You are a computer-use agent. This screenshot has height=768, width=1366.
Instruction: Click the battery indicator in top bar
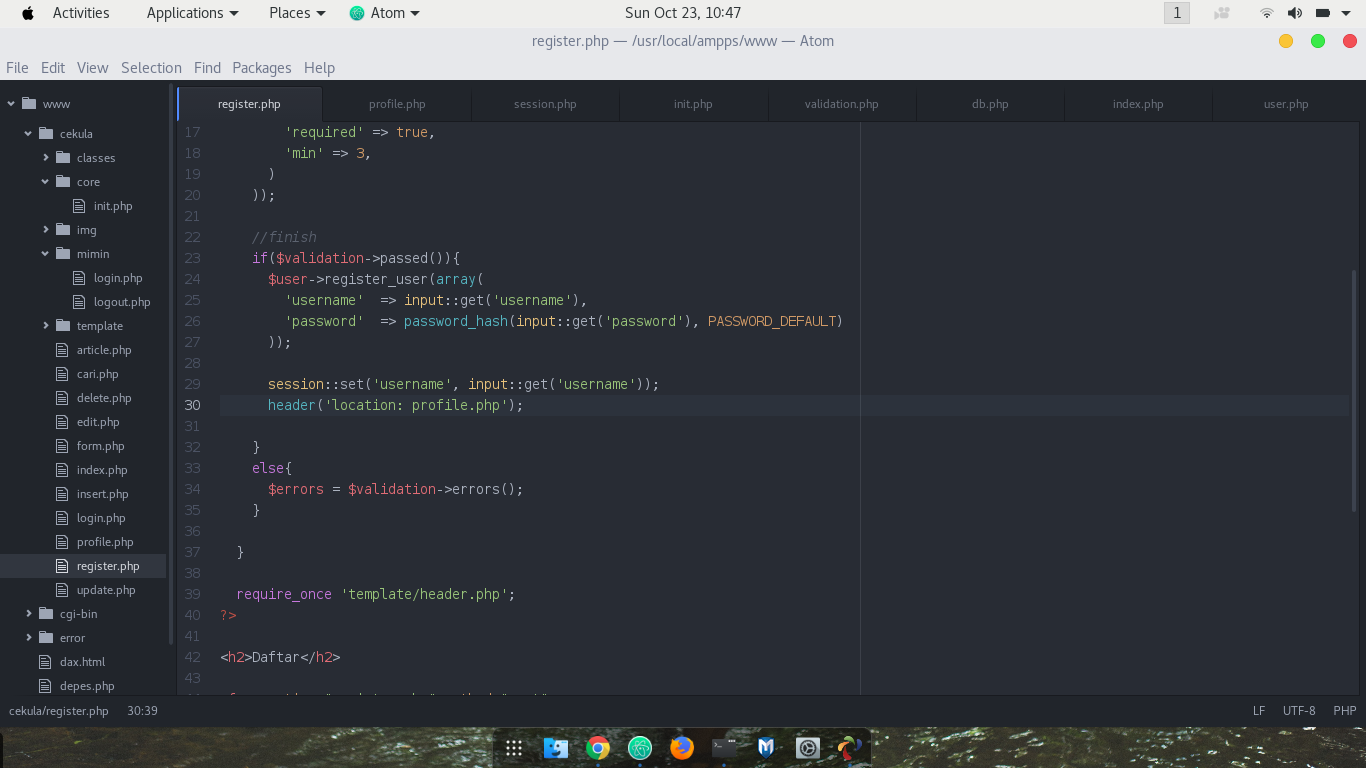coord(1322,13)
